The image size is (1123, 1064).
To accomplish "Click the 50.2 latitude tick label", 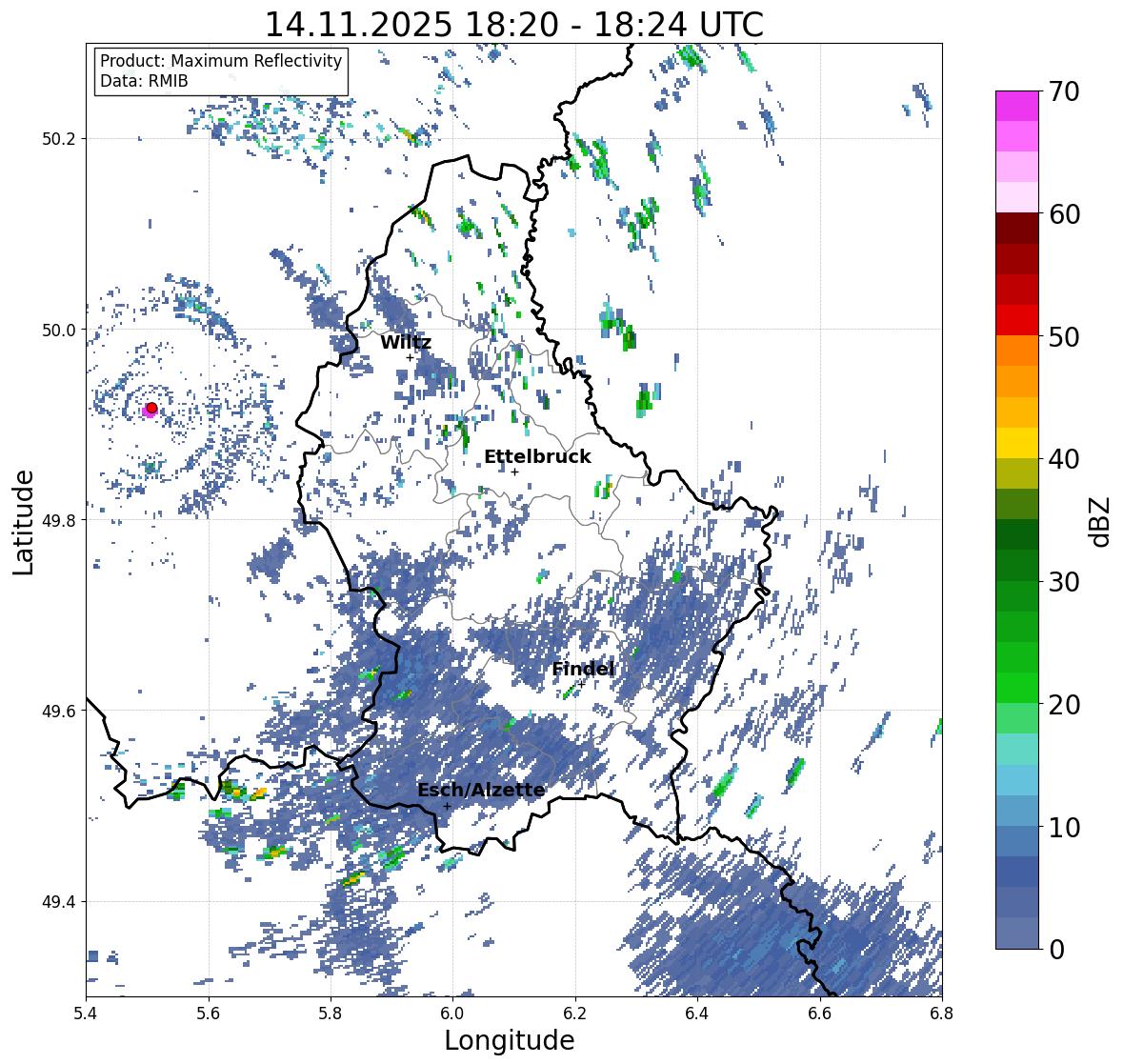I will pos(59,139).
